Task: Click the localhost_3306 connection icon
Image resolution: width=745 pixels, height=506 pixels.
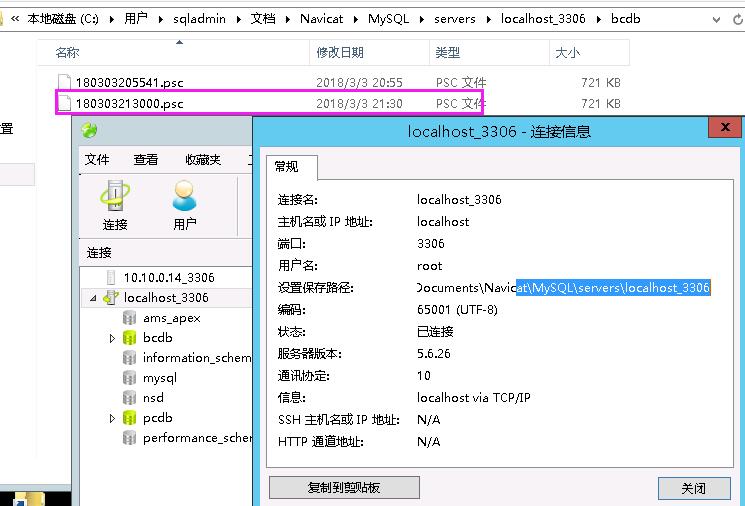Action: [111, 297]
